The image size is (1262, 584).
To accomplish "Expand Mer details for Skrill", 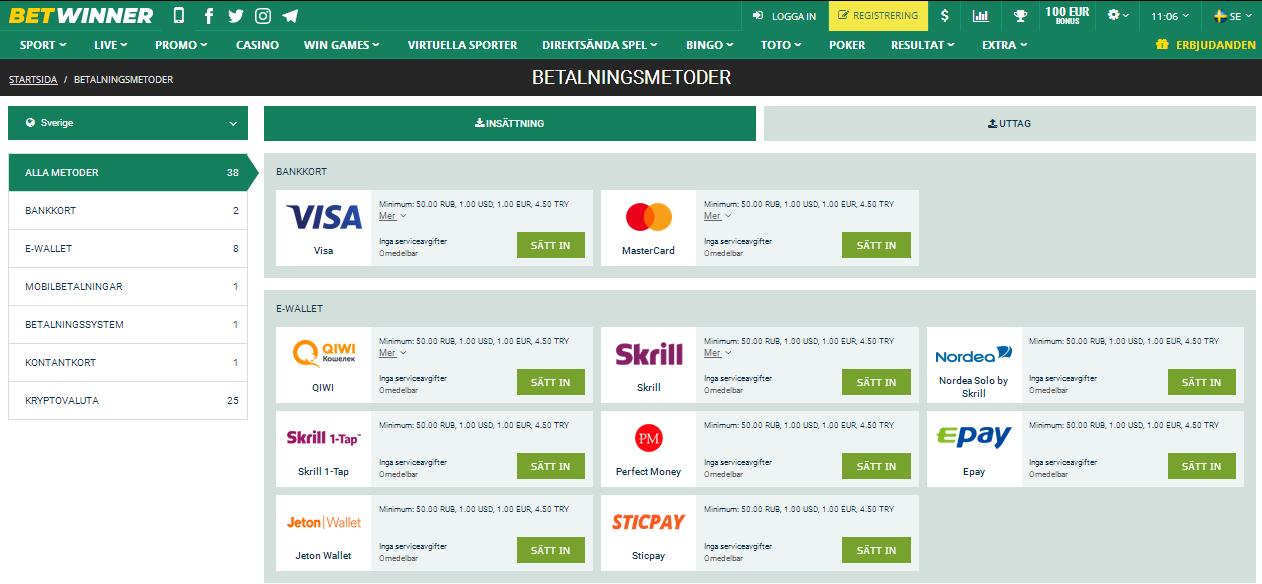I will (717, 353).
